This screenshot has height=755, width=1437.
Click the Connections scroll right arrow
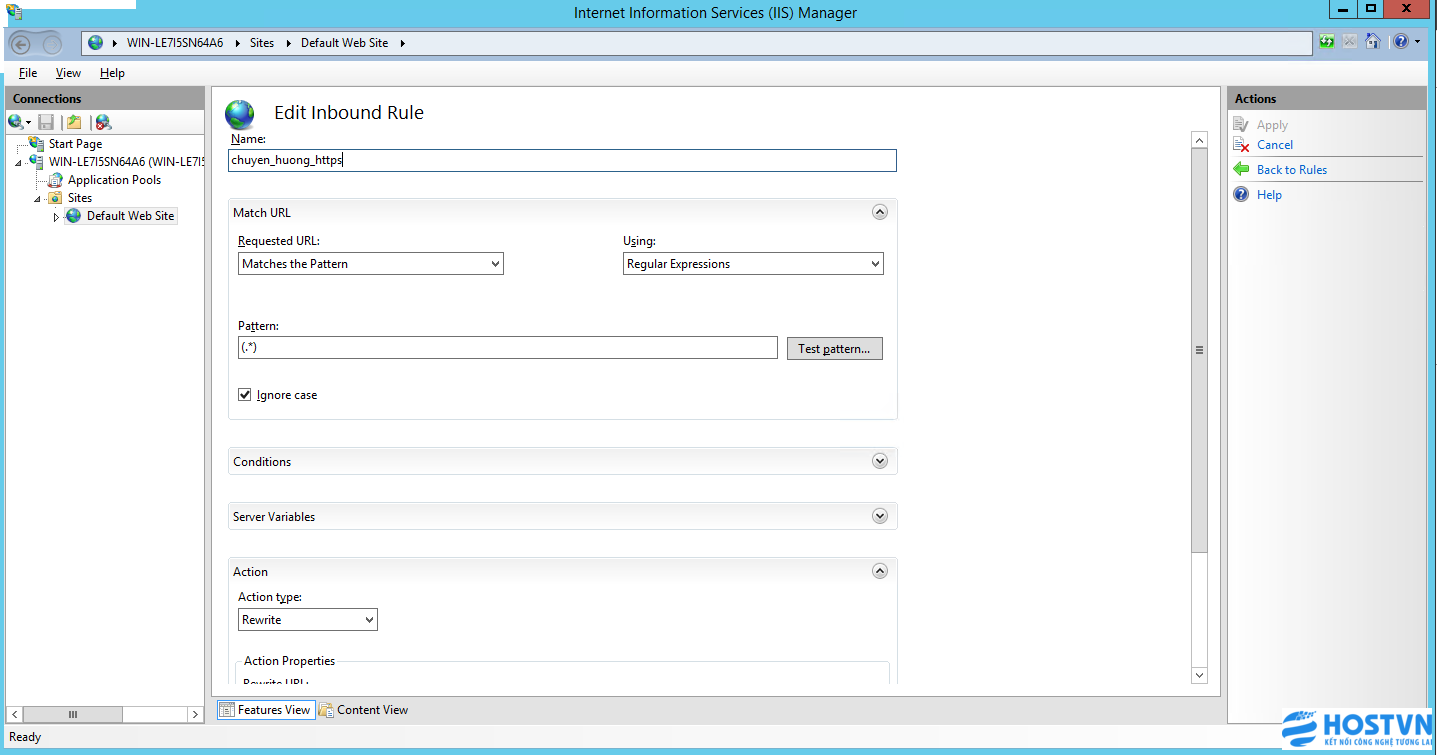pos(195,715)
